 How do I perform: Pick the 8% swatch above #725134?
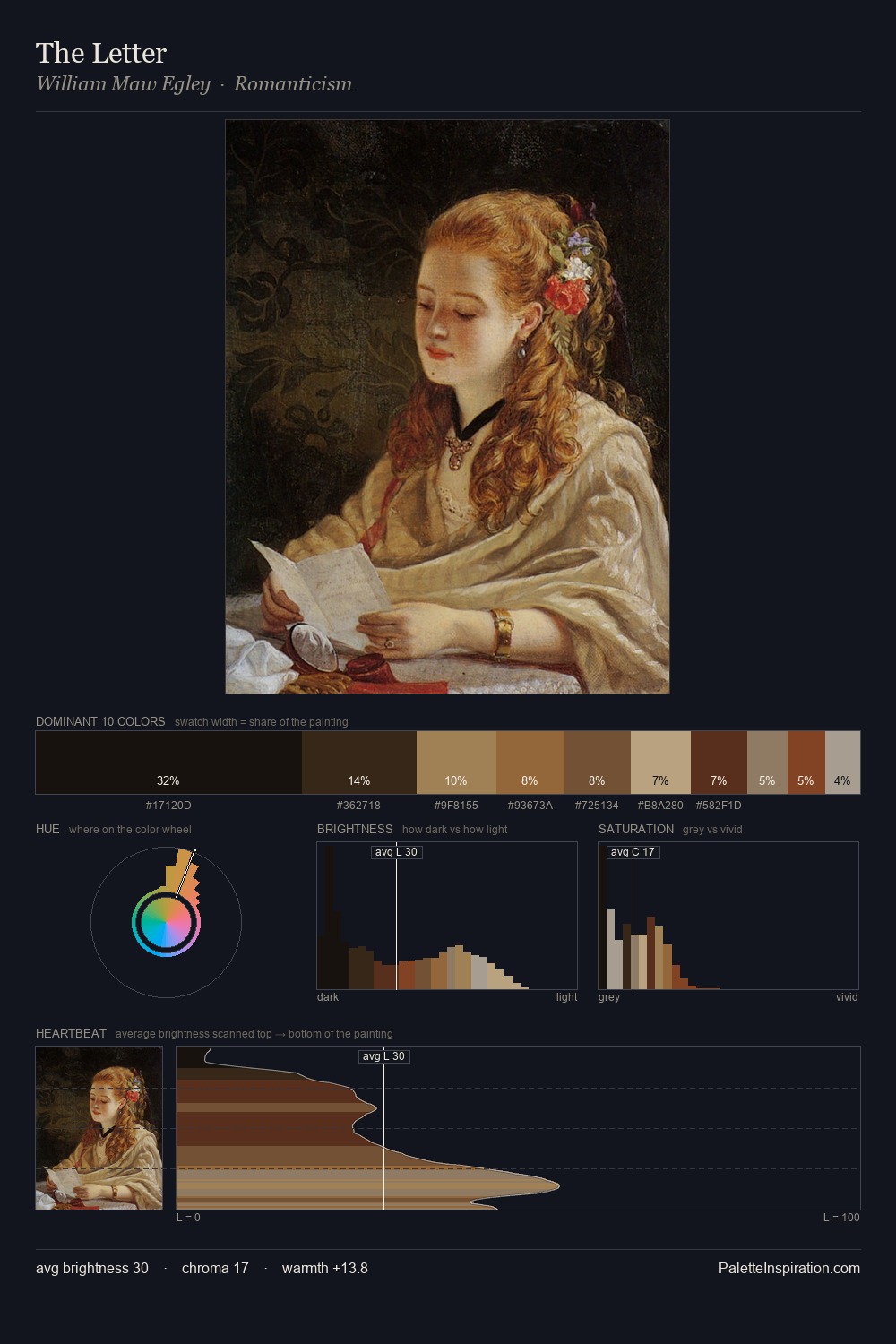pyautogui.click(x=598, y=762)
